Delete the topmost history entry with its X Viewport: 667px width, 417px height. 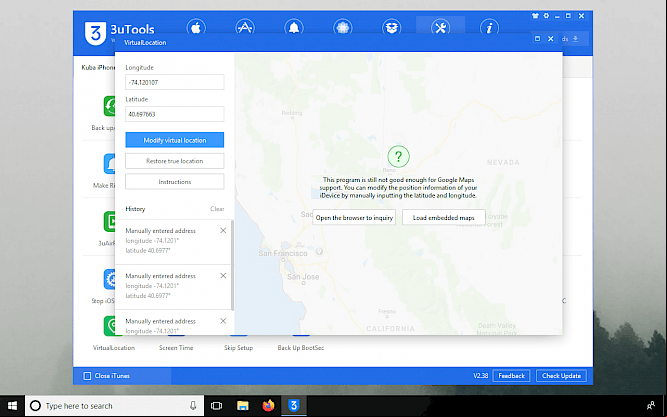[x=223, y=230]
